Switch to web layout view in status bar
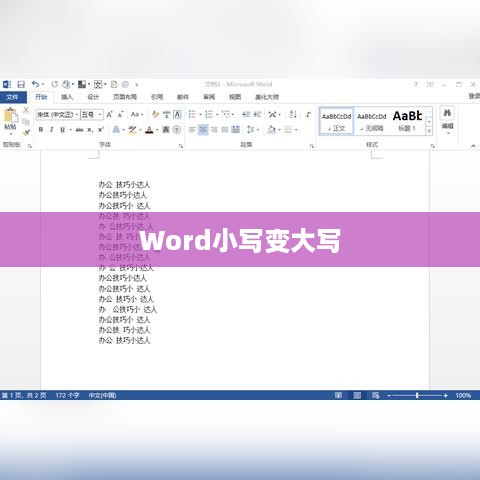 pyautogui.click(x=376, y=395)
